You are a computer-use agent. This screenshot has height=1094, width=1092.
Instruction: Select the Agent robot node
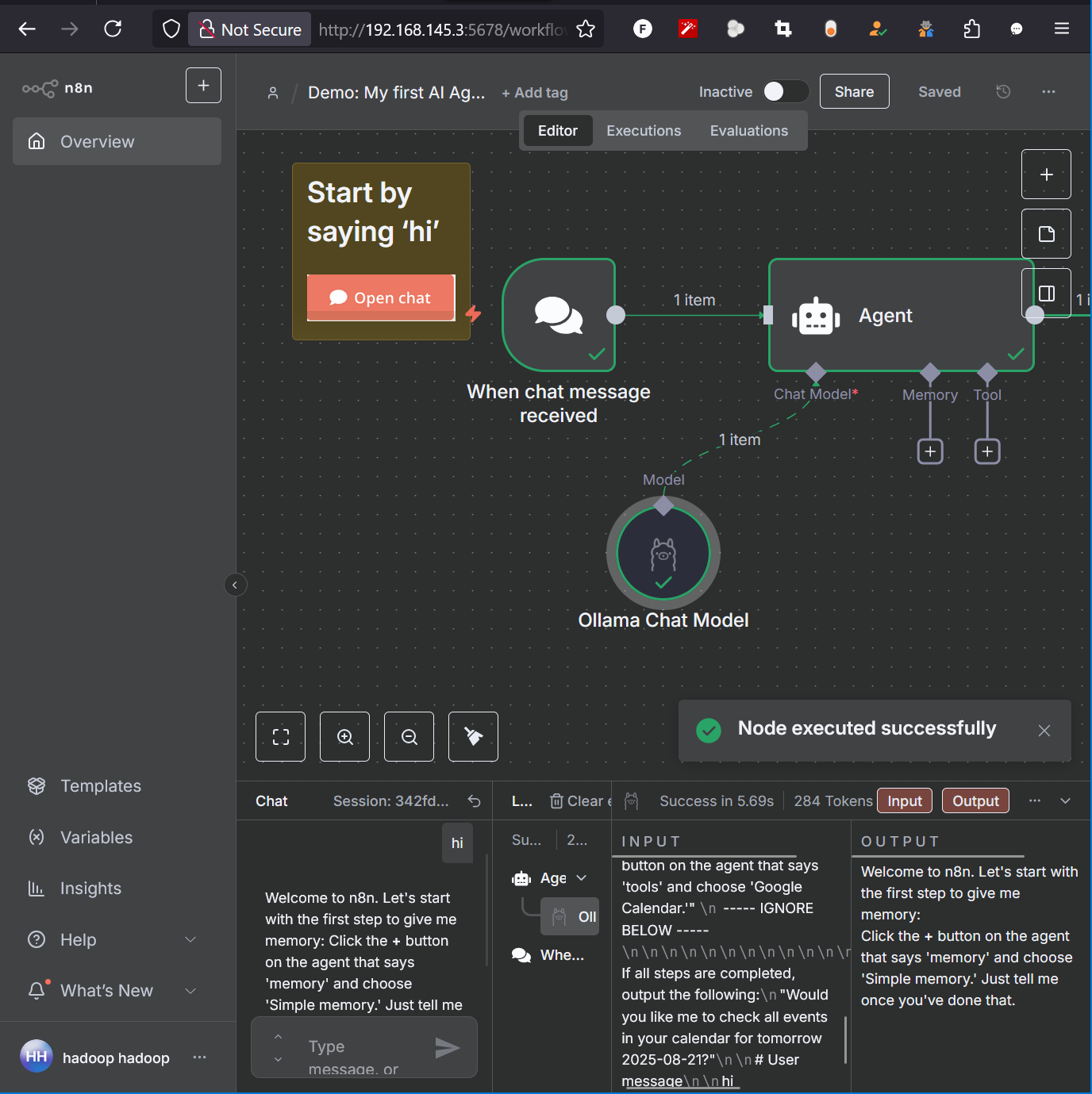[x=901, y=315]
